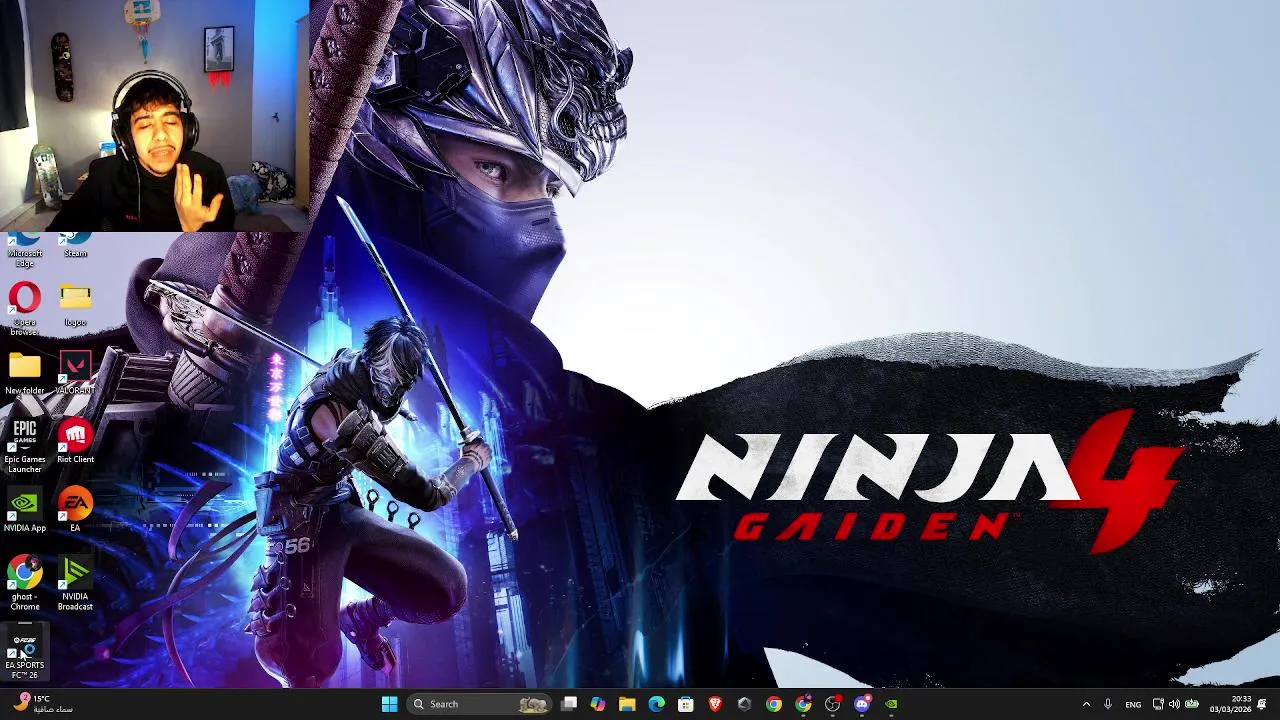Open Task View from the taskbar

click(569, 704)
